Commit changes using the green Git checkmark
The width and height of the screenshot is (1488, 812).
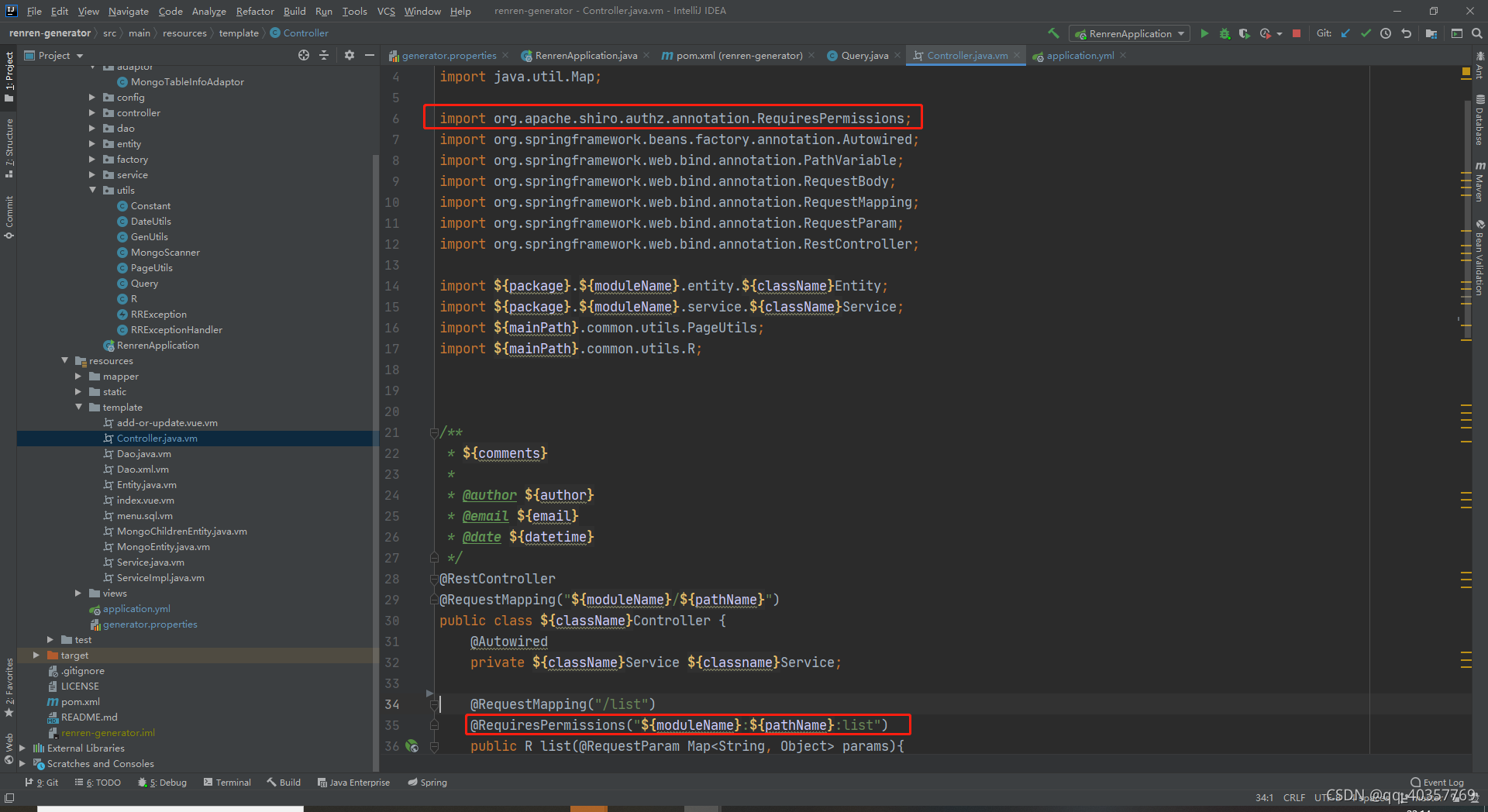(x=1366, y=33)
